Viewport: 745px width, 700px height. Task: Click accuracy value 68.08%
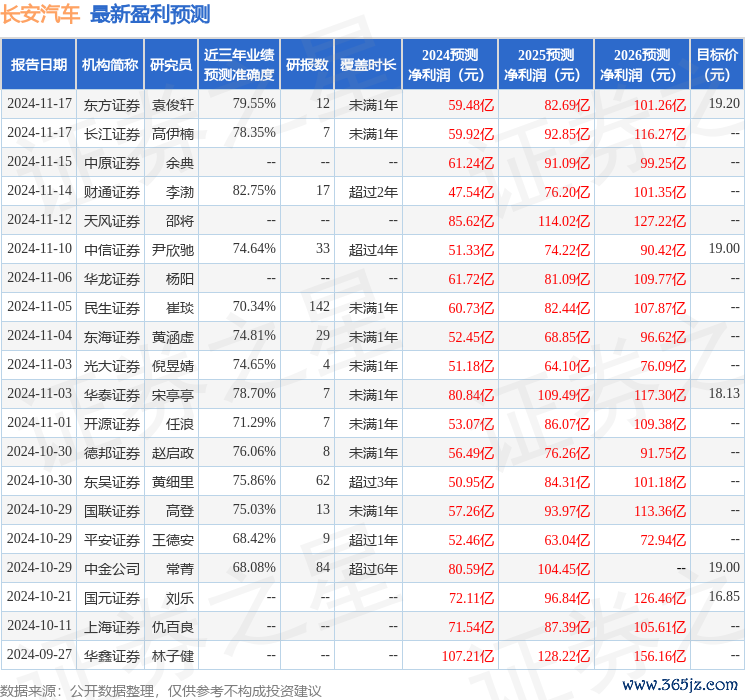coord(254,567)
